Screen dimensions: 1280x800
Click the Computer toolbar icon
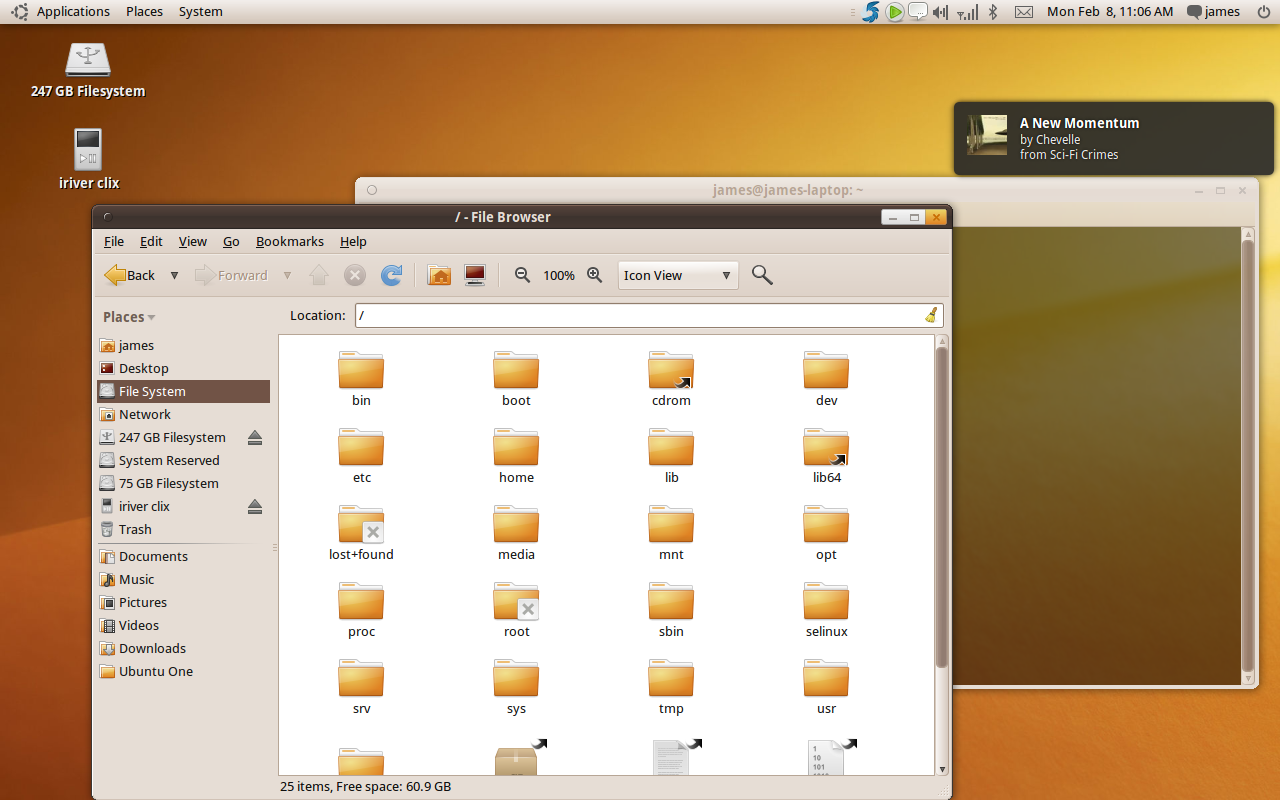(x=475, y=275)
